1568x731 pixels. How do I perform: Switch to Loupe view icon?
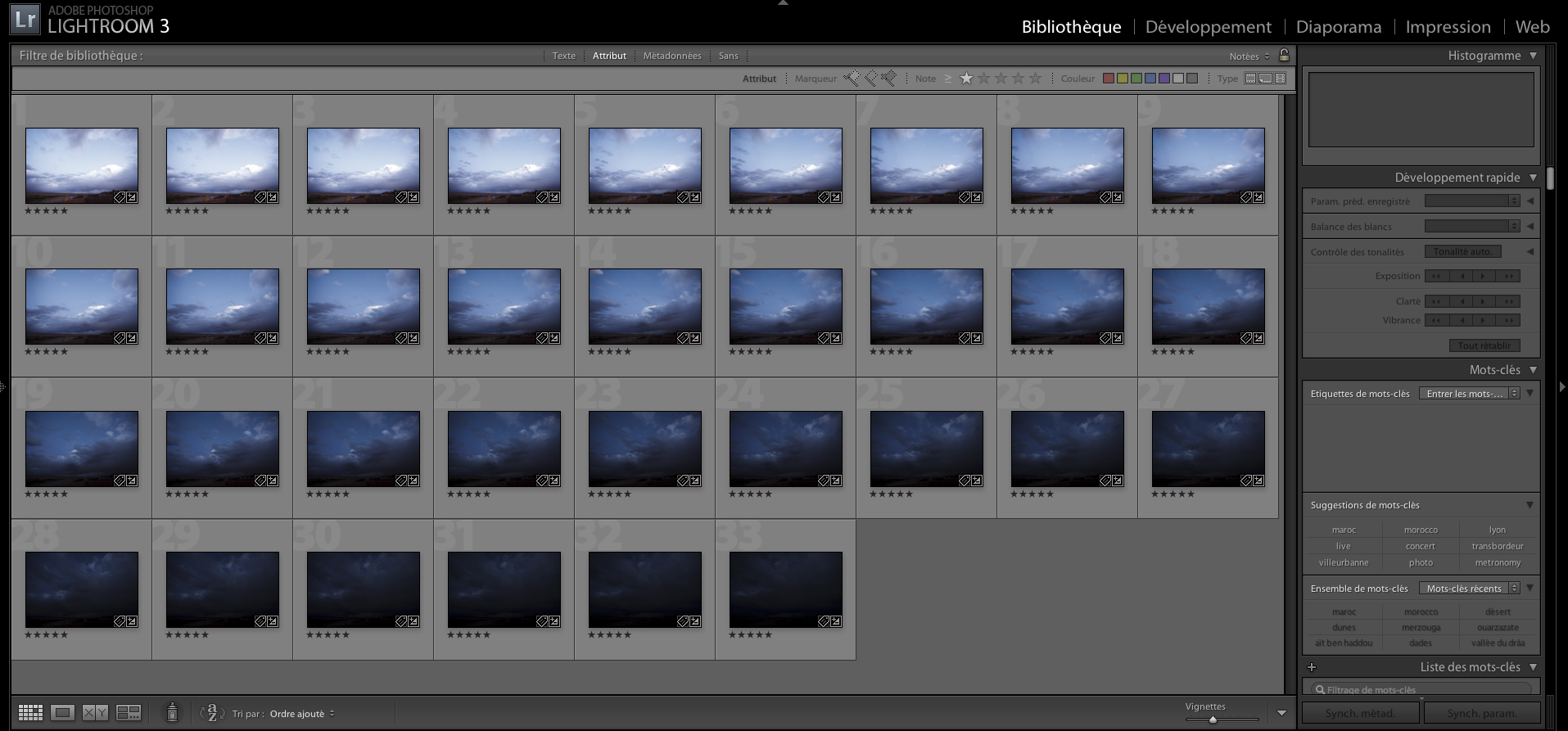[62, 713]
